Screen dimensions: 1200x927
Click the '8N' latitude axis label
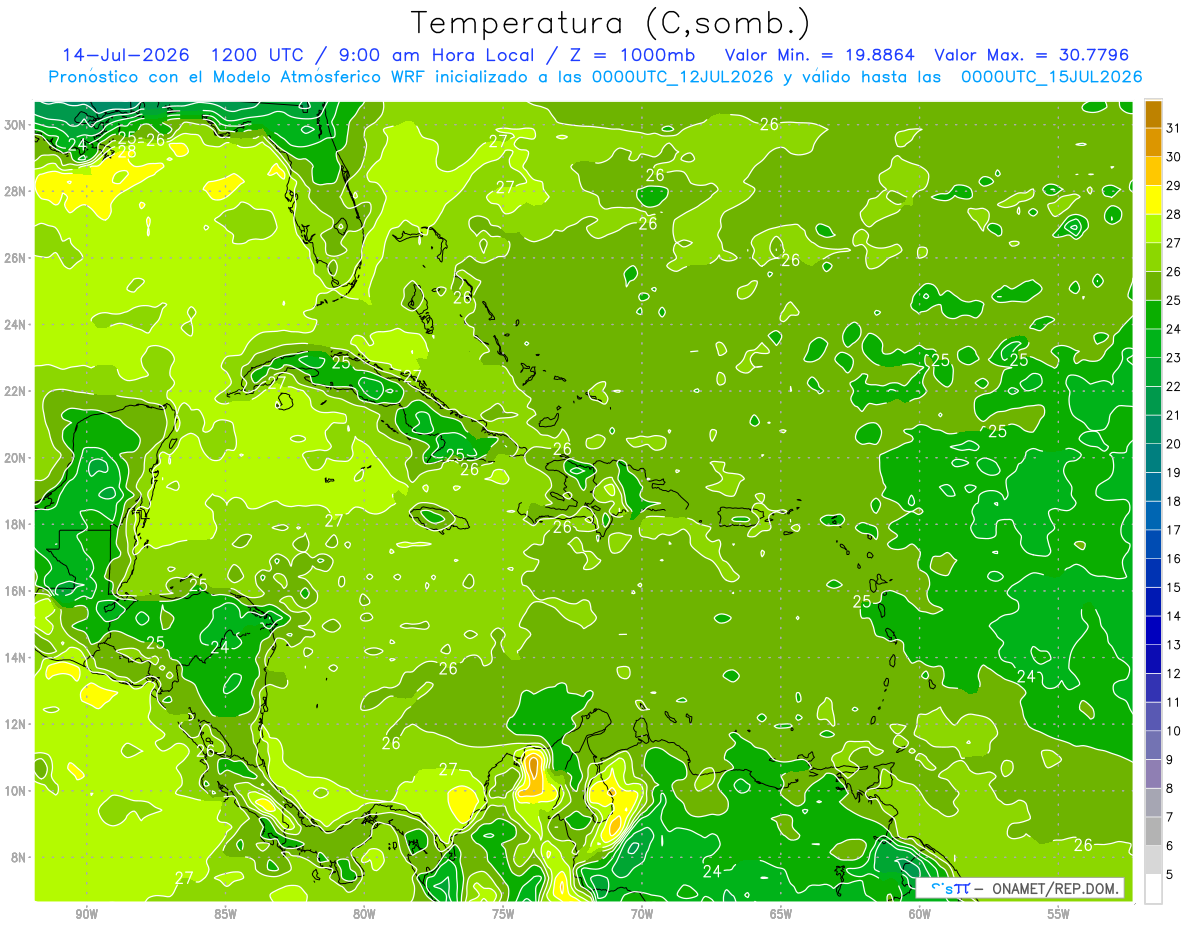(x=19, y=857)
